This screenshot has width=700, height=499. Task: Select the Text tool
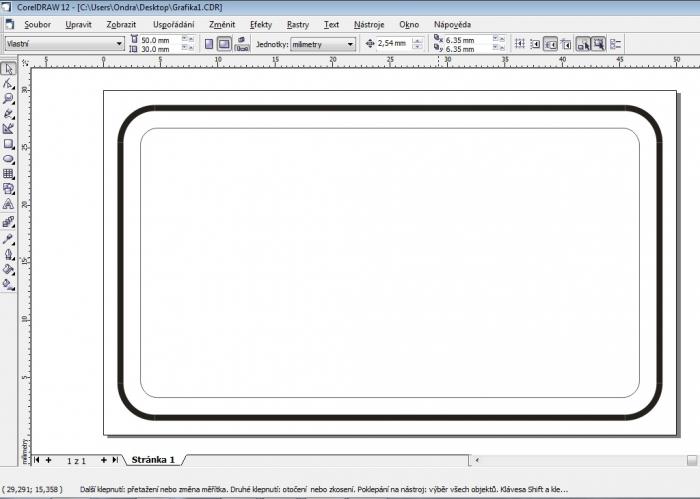[8, 204]
